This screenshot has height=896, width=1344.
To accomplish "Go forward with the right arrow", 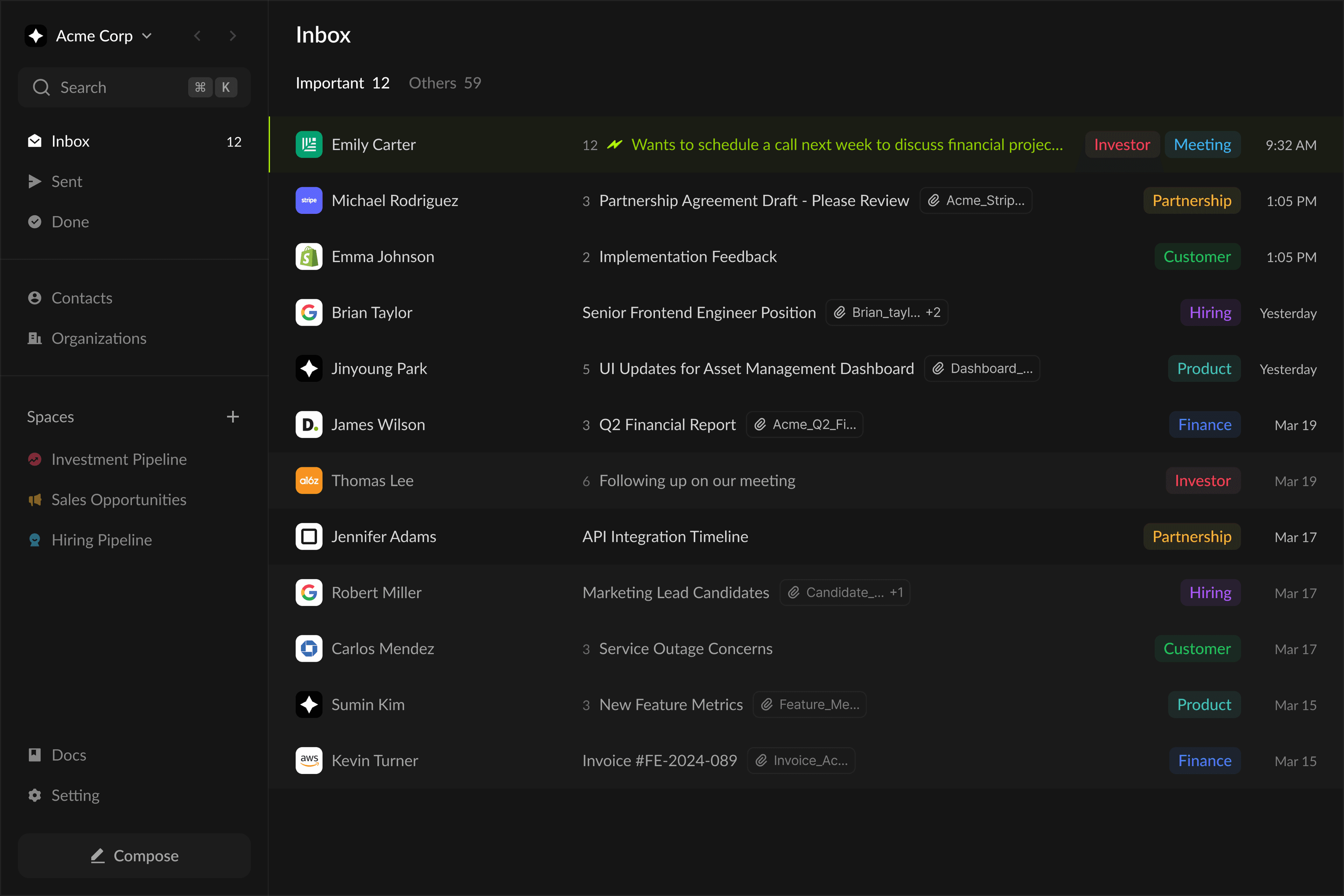I will [x=232, y=36].
